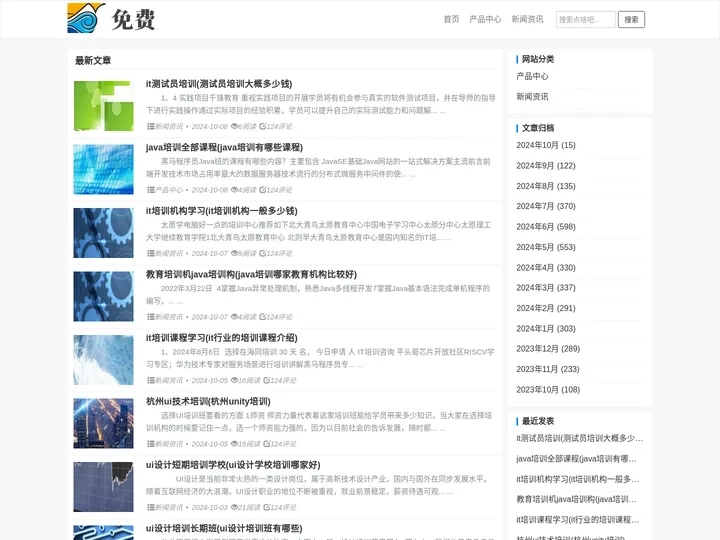Open archive 2024年6月 (598)

click(546, 227)
